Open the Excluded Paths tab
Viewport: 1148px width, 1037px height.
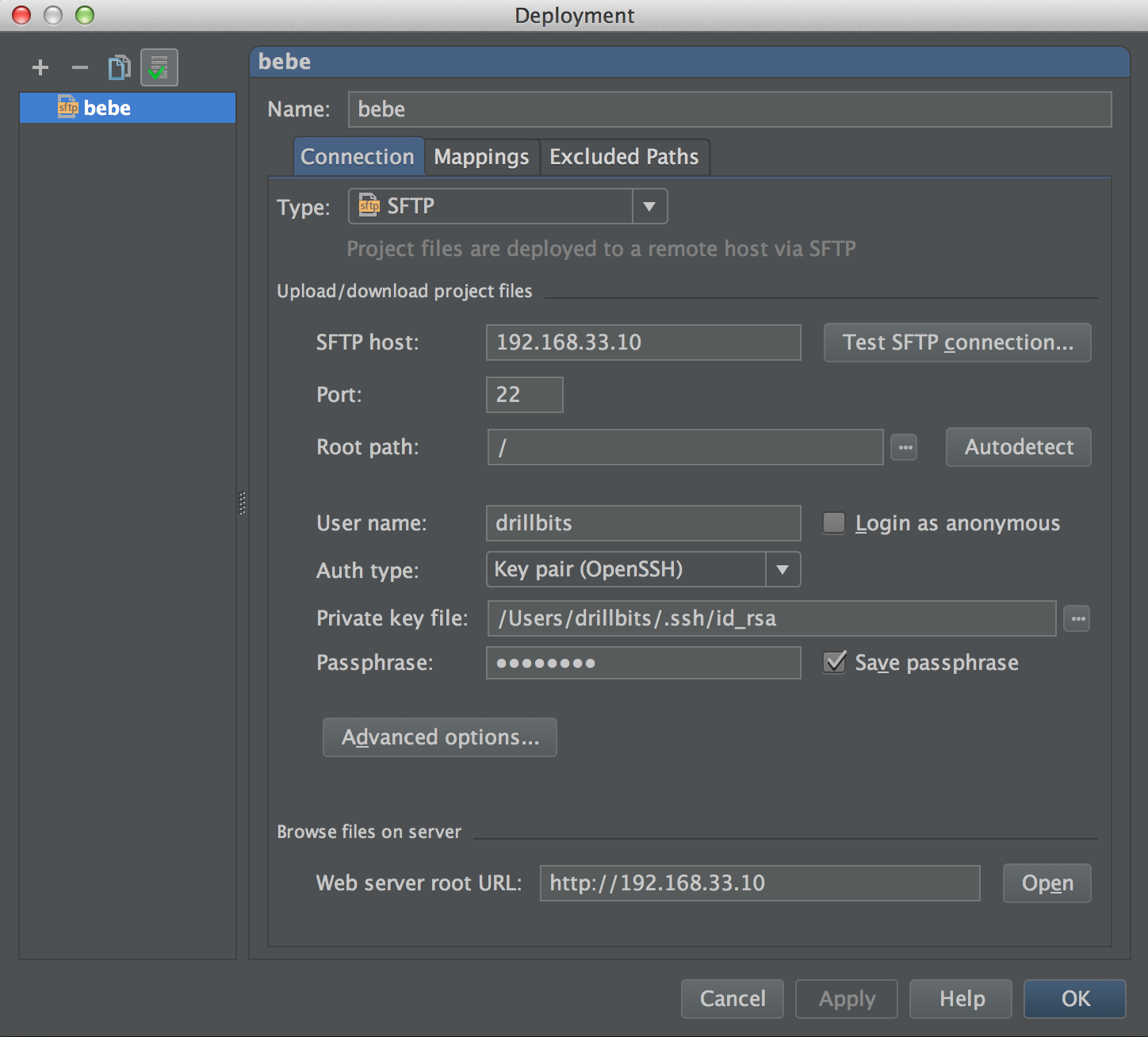pos(625,156)
